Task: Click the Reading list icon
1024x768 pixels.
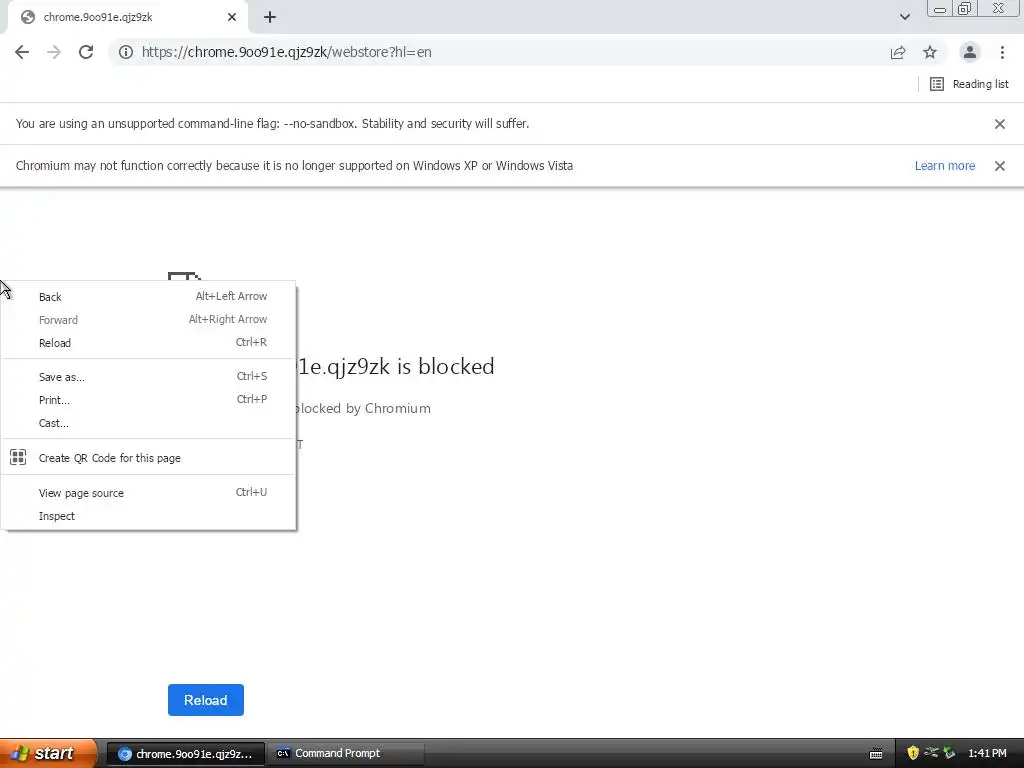Action: click(936, 84)
